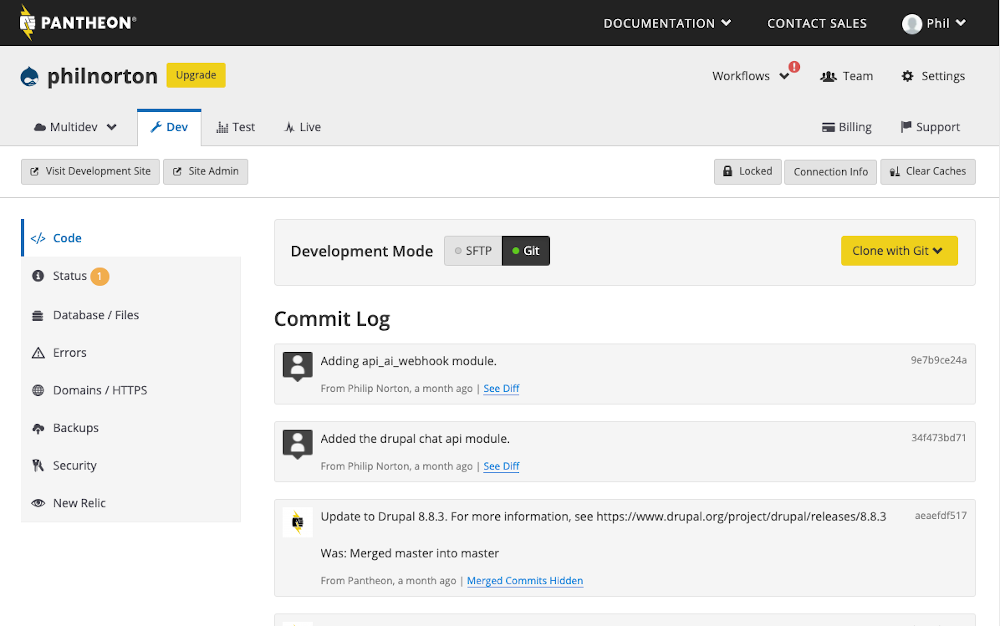The width and height of the screenshot is (1000, 626).
Task: Open the Database / Files section
Action: point(131,315)
